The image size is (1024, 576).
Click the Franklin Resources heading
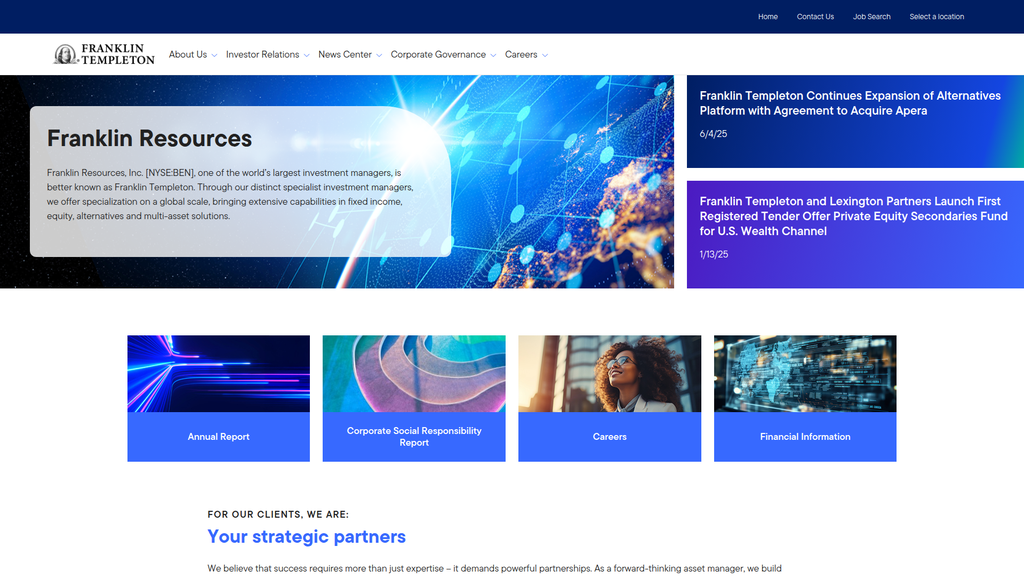[x=150, y=138]
